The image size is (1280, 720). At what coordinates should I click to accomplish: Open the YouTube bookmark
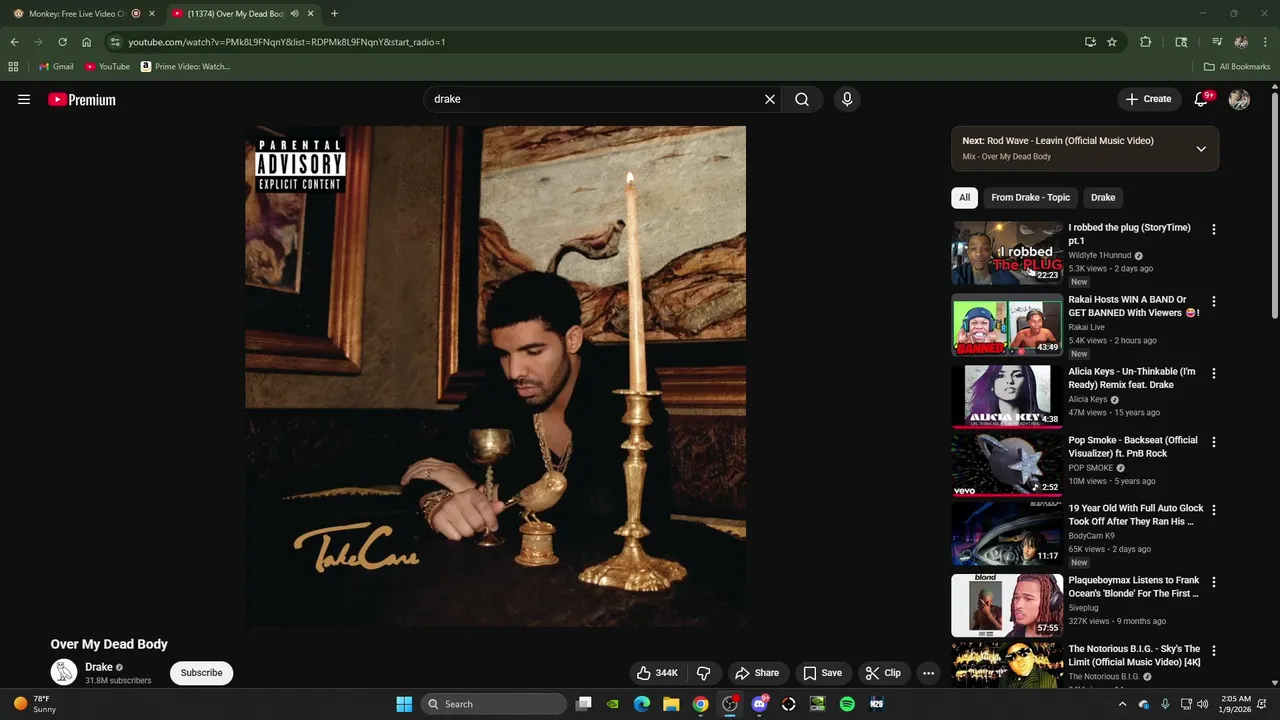[107, 66]
